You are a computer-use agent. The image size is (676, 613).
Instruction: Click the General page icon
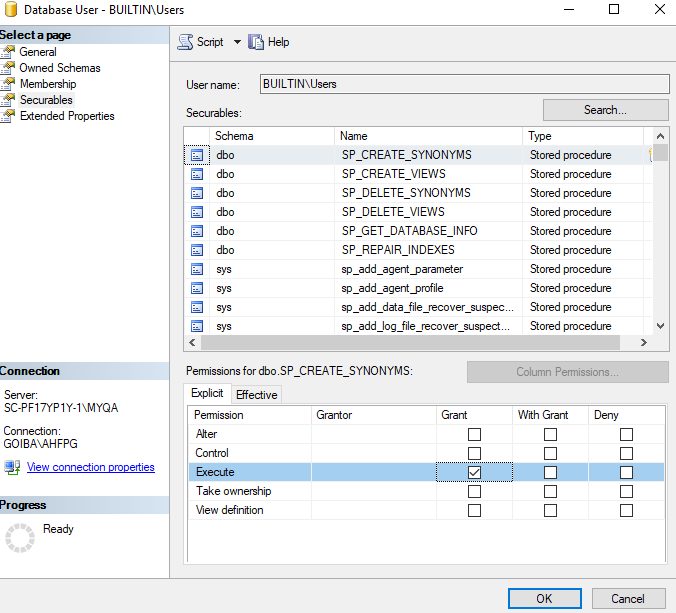pyautogui.click(x=8, y=52)
